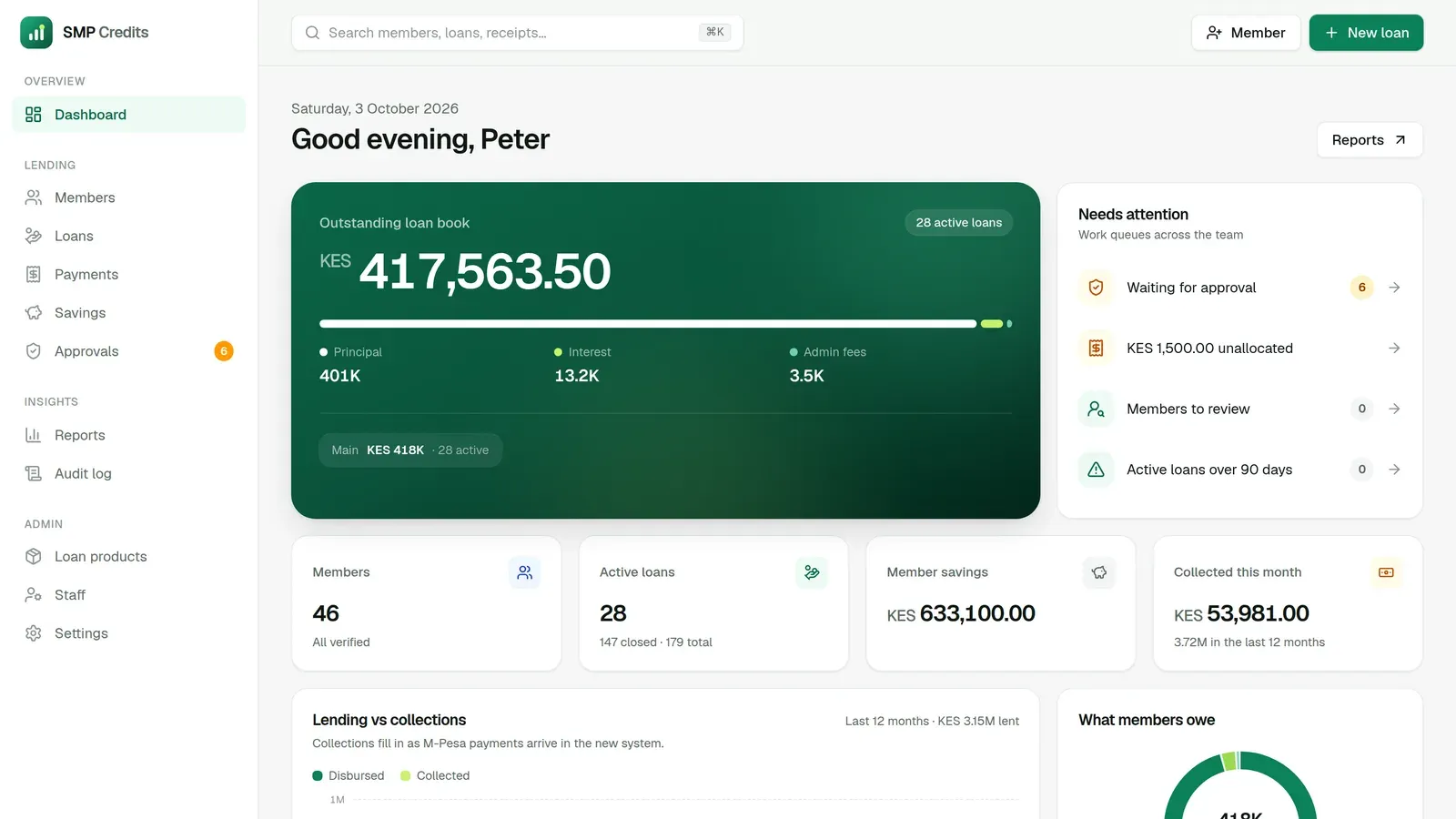
Task: Click the Reports chart icon in sidebar
Action: [34, 435]
